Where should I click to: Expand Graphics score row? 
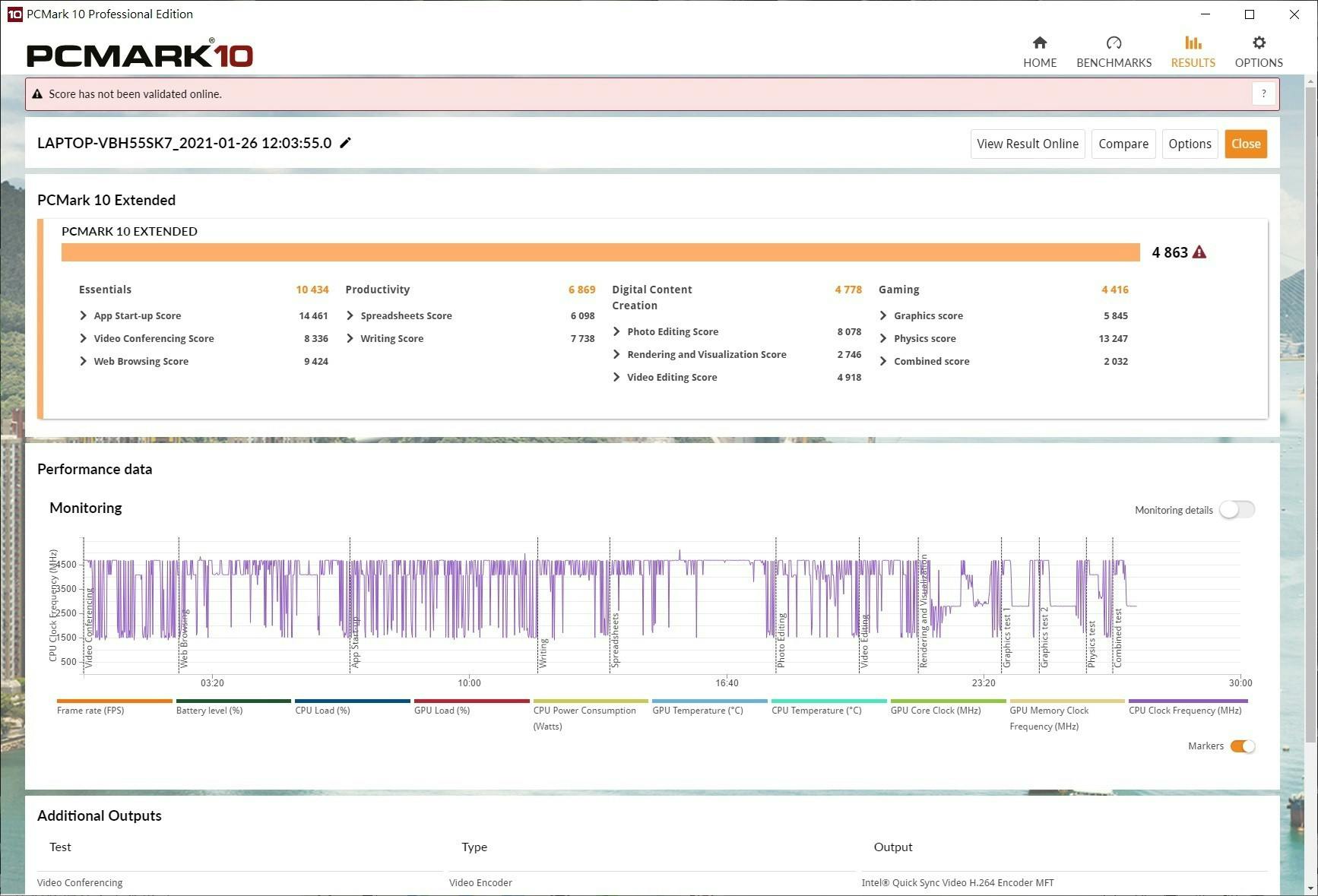[883, 315]
